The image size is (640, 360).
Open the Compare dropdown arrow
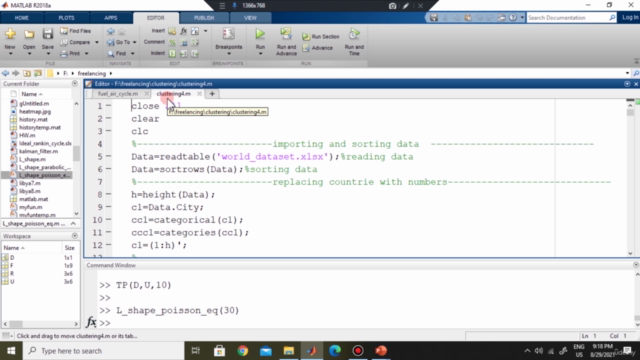(x=97, y=42)
